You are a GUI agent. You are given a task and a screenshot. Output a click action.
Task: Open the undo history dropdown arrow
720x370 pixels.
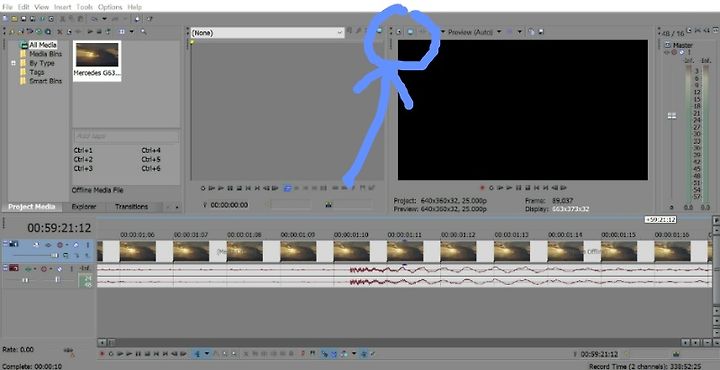coord(104,19)
